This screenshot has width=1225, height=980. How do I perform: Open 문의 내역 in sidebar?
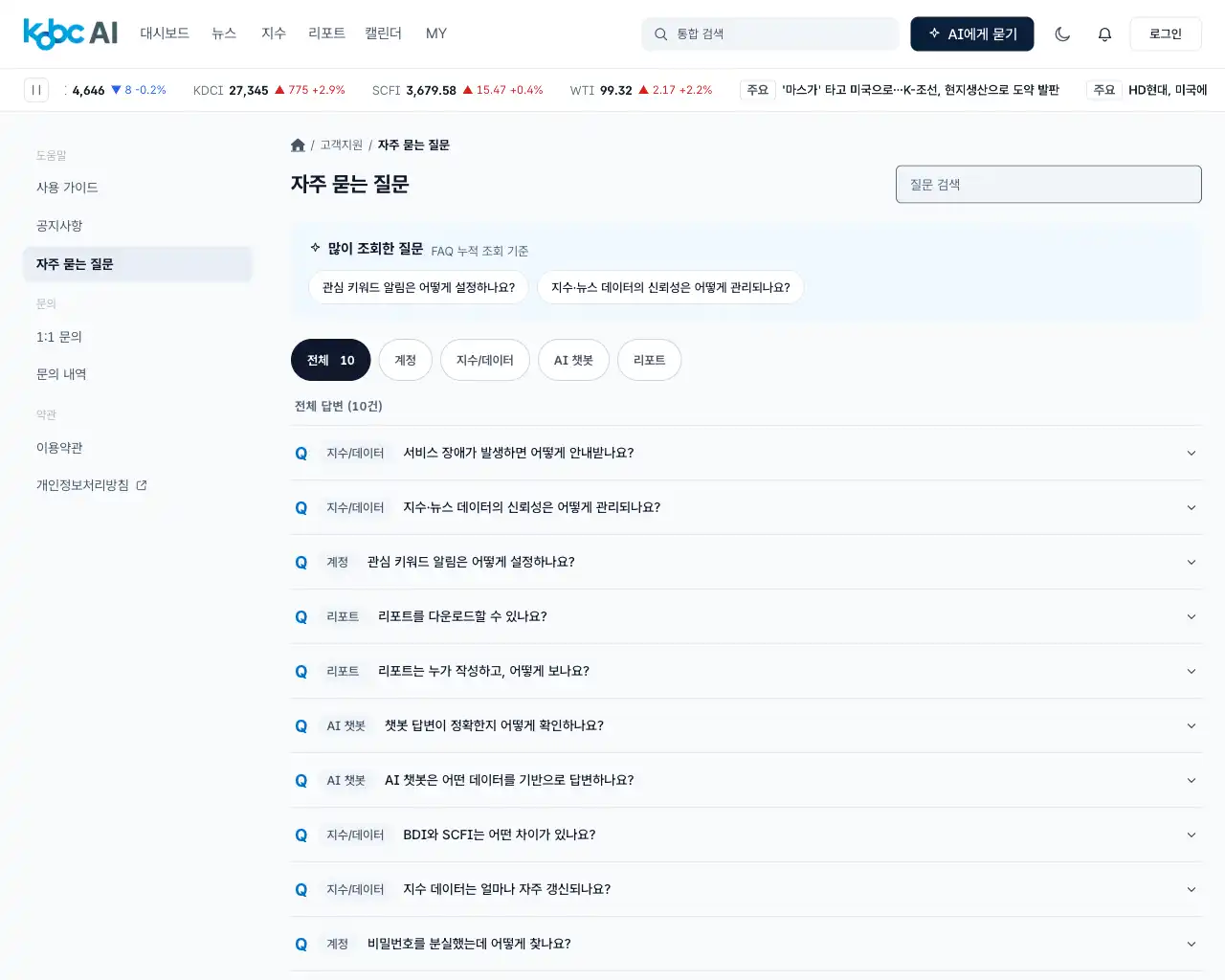(138, 374)
